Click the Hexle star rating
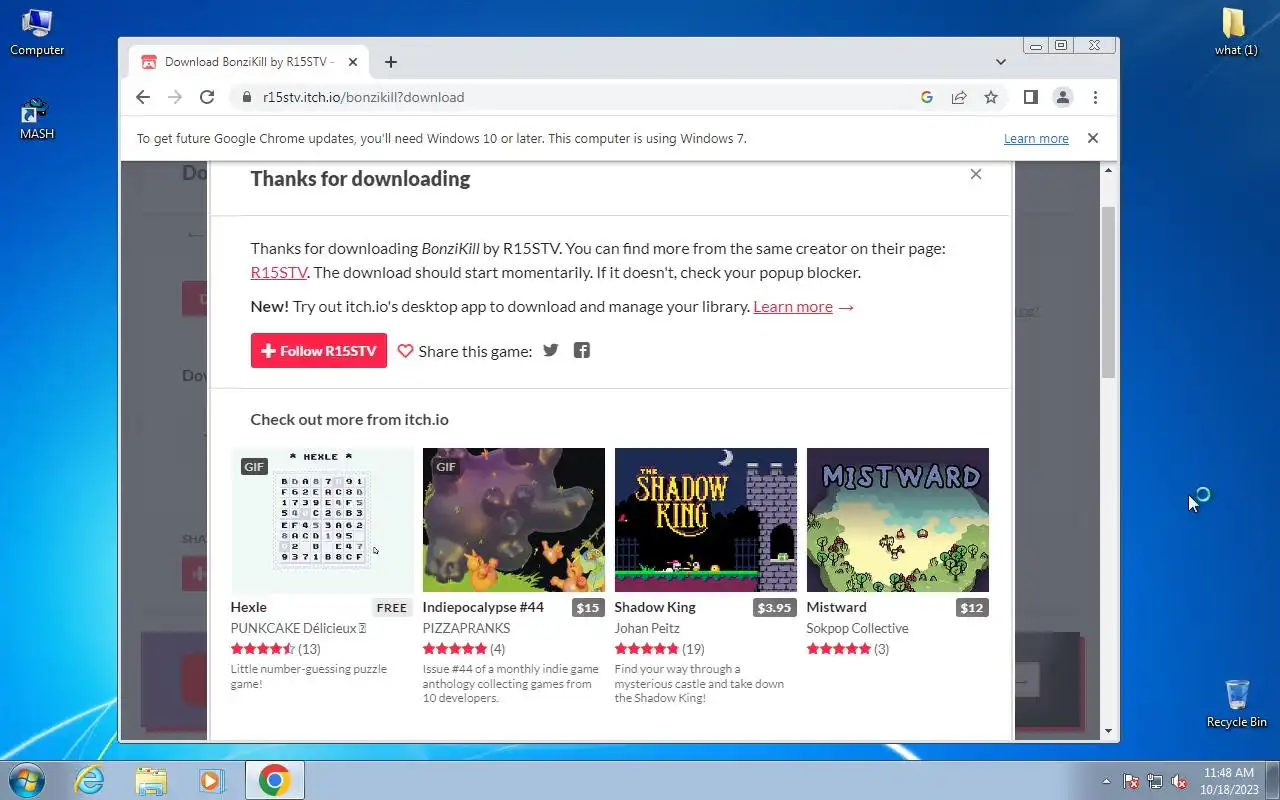Viewport: 1280px width, 800px height. point(263,649)
